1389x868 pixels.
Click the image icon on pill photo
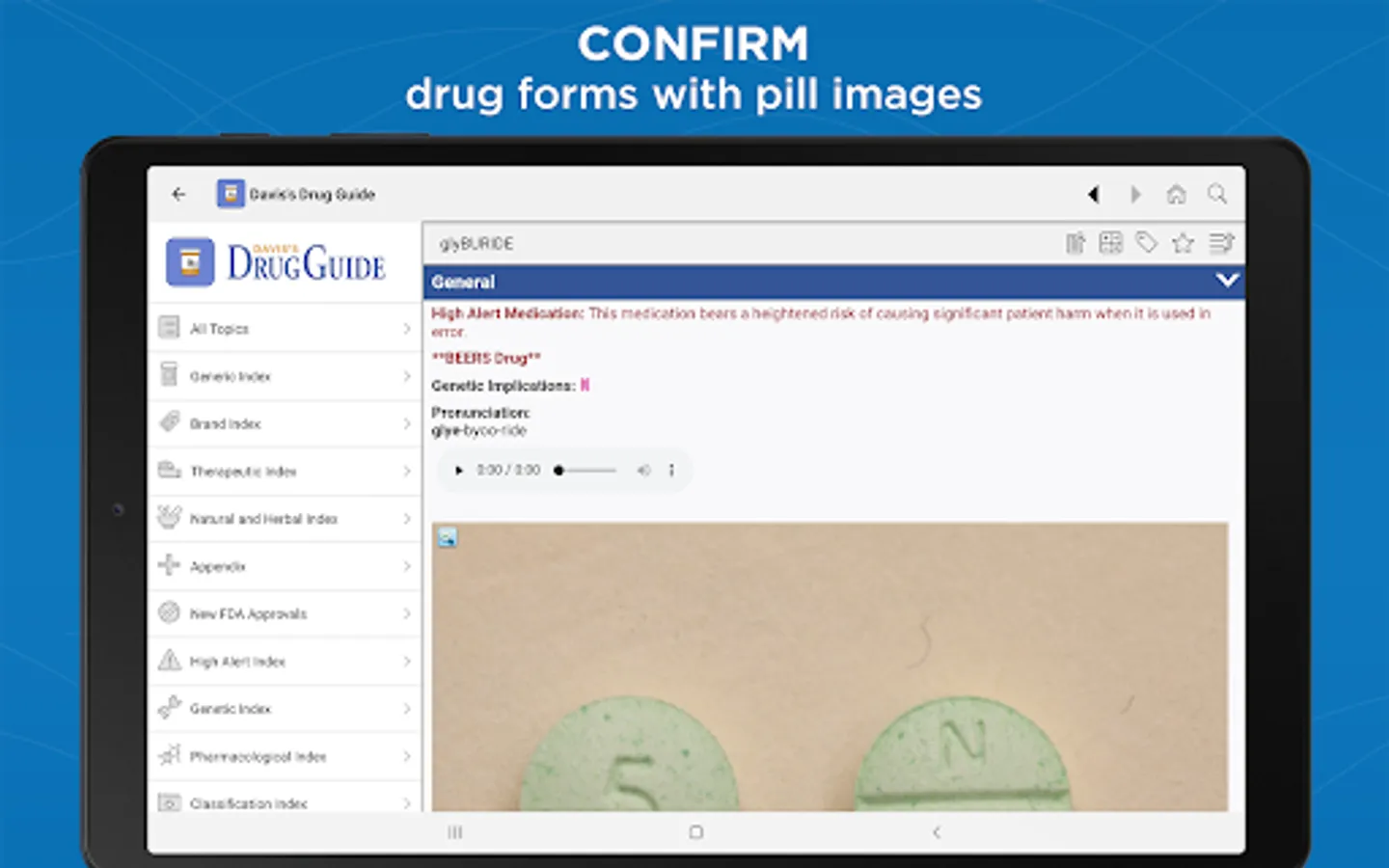(448, 538)
